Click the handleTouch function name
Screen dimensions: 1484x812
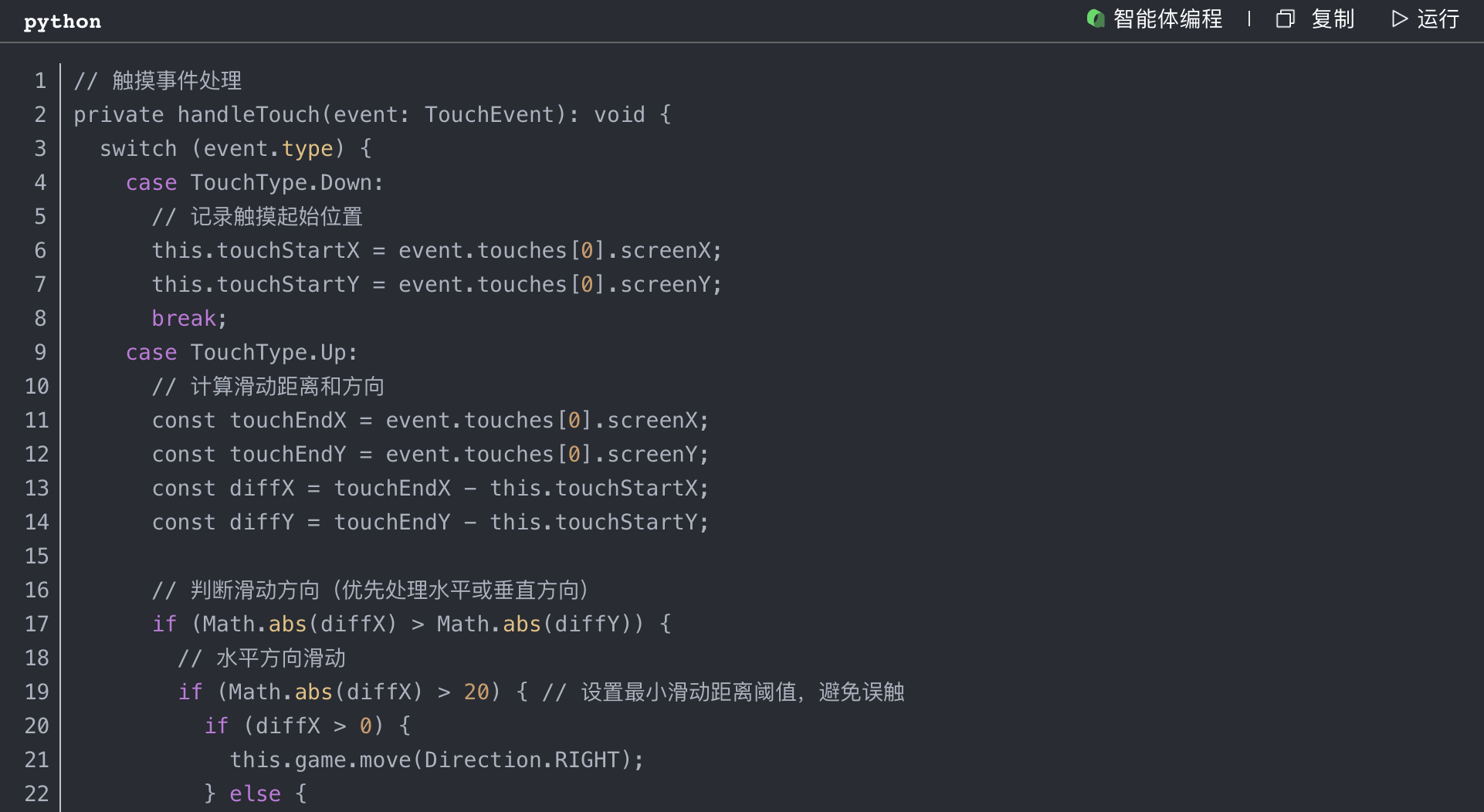coord(249,114)
